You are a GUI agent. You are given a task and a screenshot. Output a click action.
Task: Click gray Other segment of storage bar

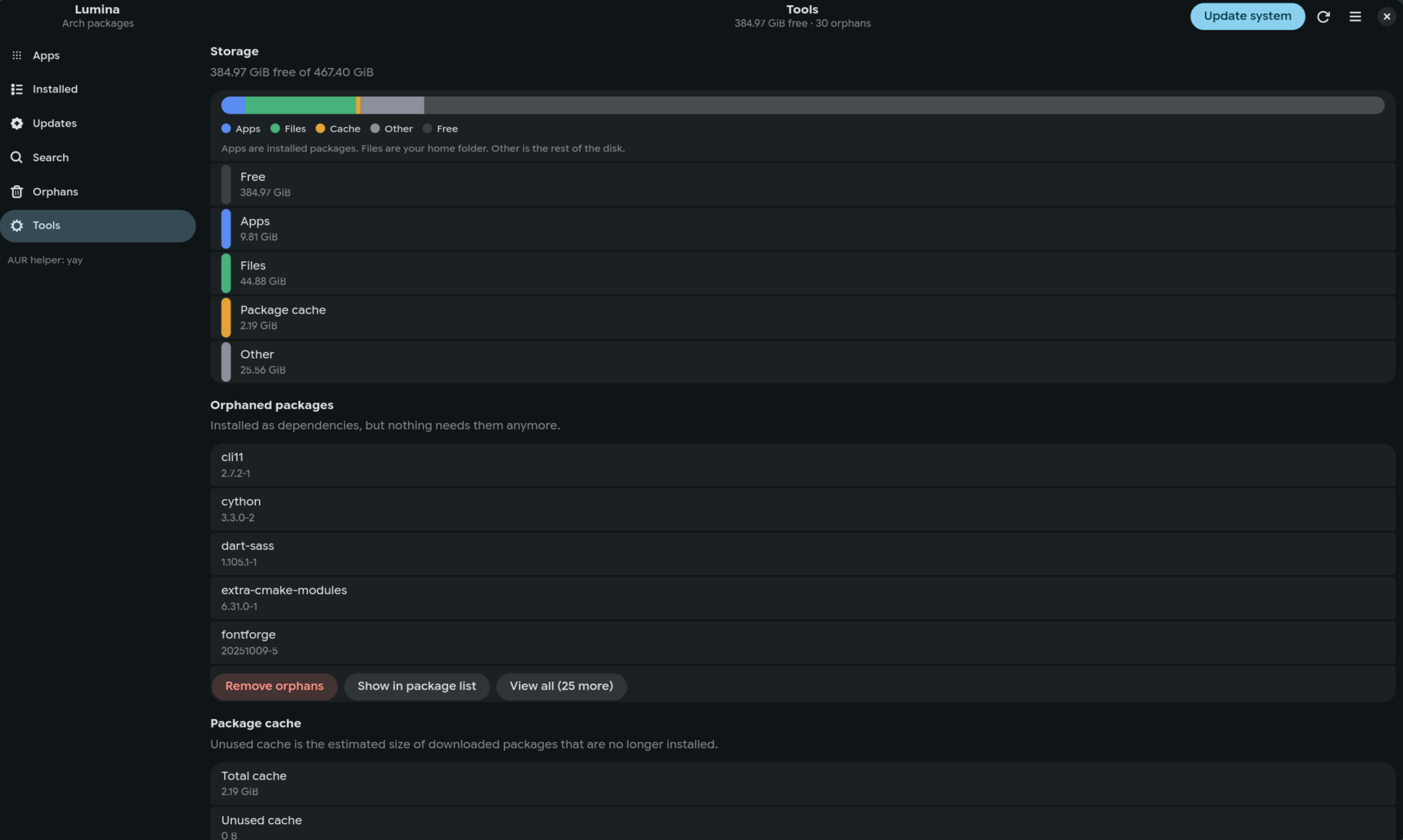point(392,105)
